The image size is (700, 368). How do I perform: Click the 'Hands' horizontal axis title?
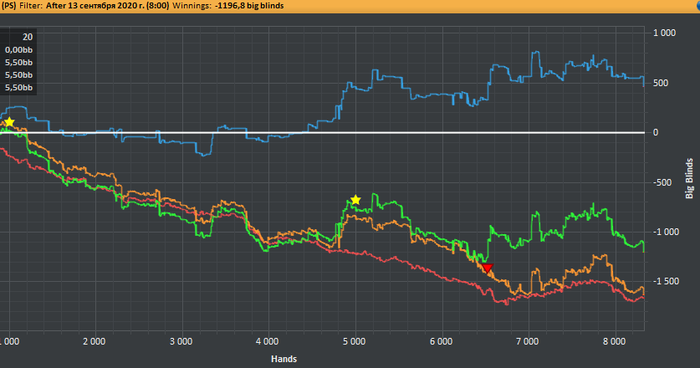click(x=284, y=359)
